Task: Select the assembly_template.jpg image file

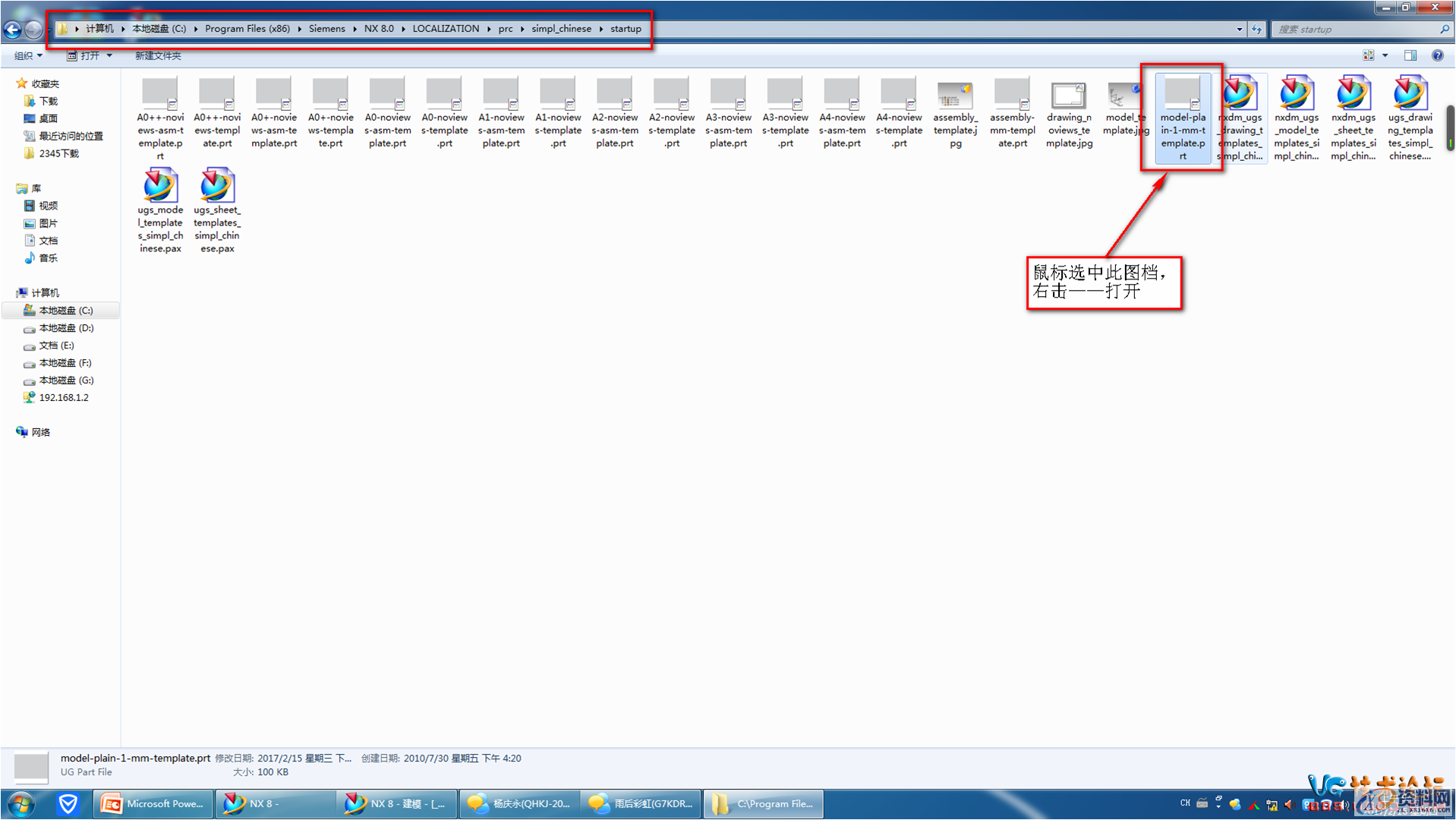Action: click(x=955, y=96)
